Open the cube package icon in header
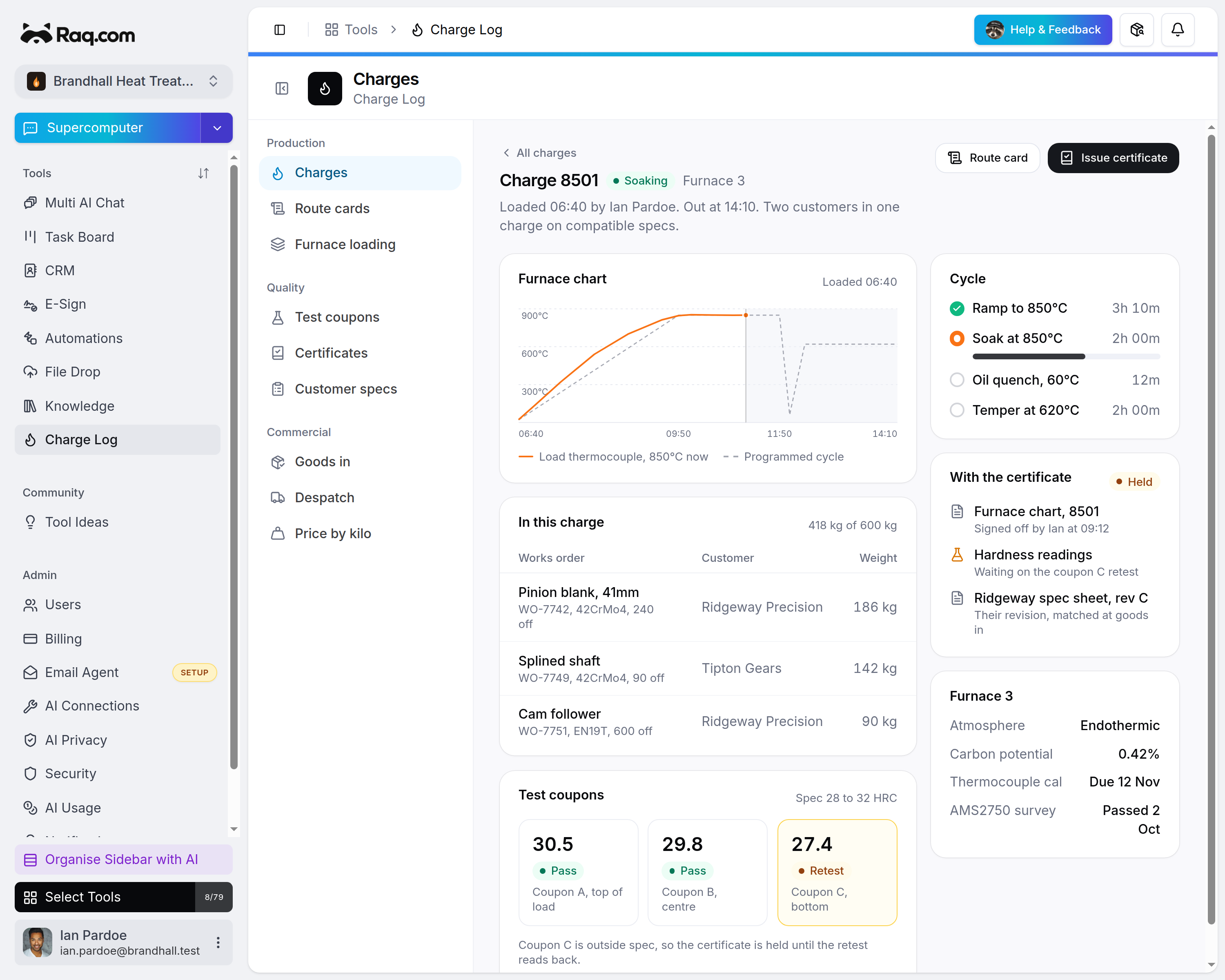1225x980 pixels. point(1136,29)
